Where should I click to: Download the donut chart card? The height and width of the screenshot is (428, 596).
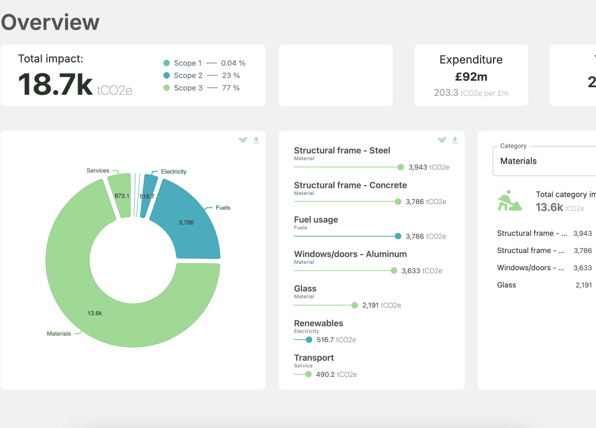pos(256,140)
